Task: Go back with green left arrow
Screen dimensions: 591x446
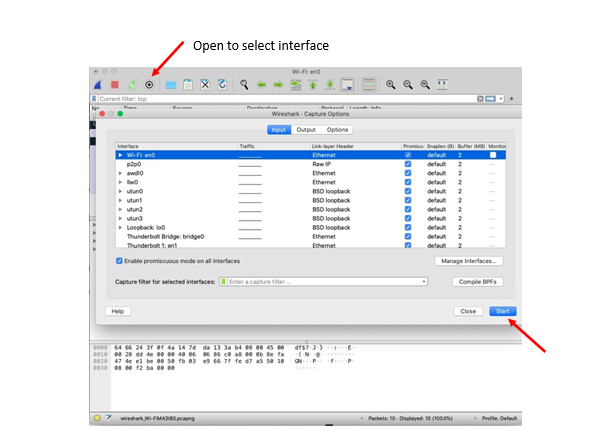Action: [261, 84]
